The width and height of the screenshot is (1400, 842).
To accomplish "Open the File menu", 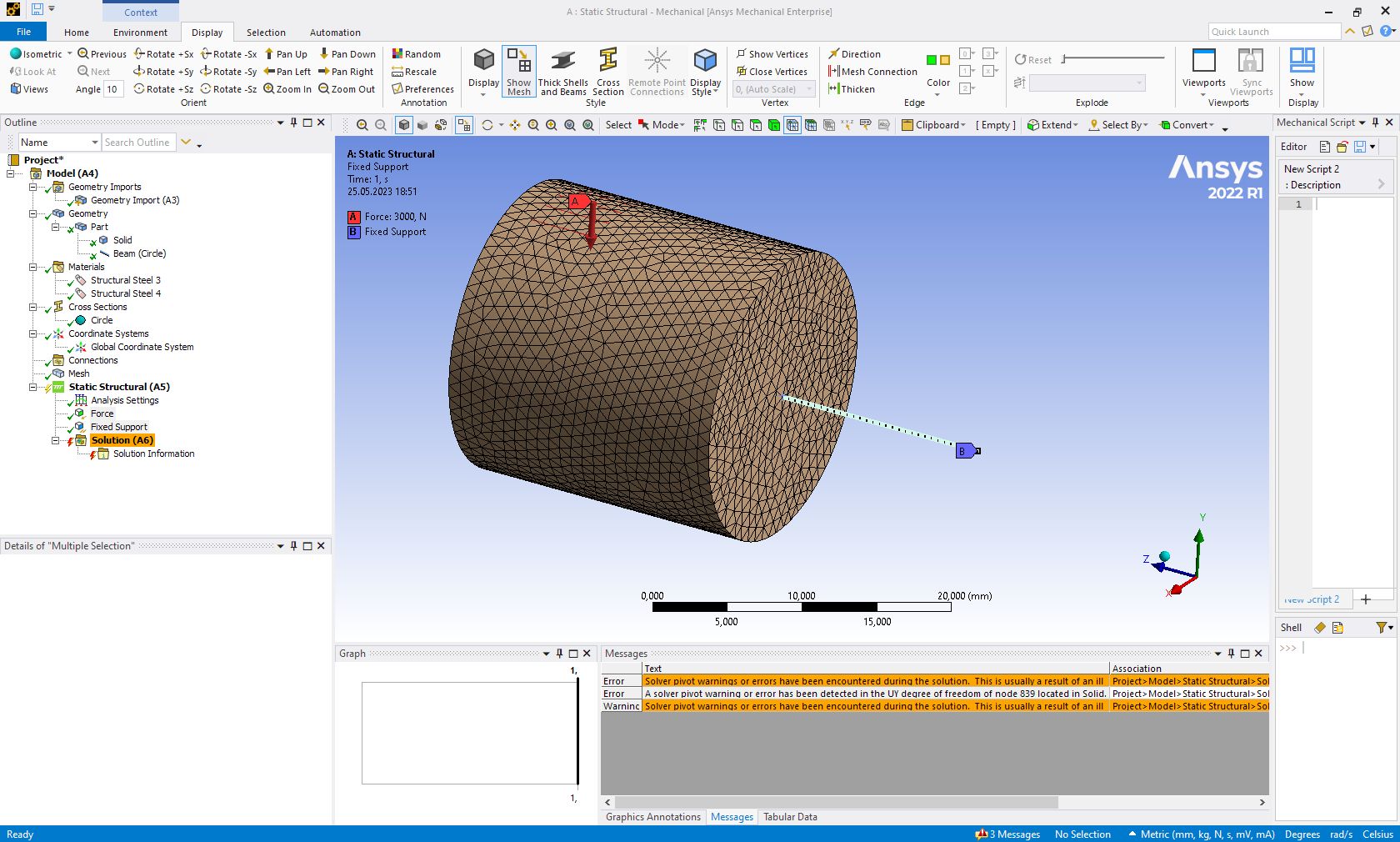I will pyautogui.click(x=23, y=32).
